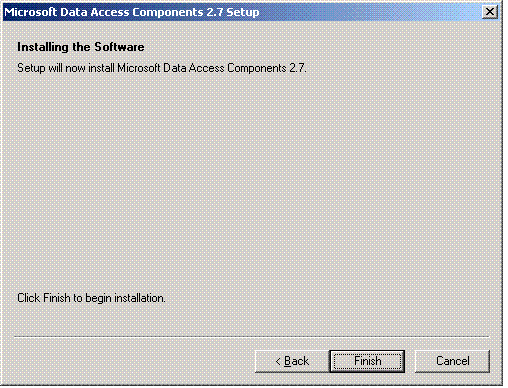
Task: Start installing Data Access Components with Finish
Action: pyautogui.click(x=367, y=361)
